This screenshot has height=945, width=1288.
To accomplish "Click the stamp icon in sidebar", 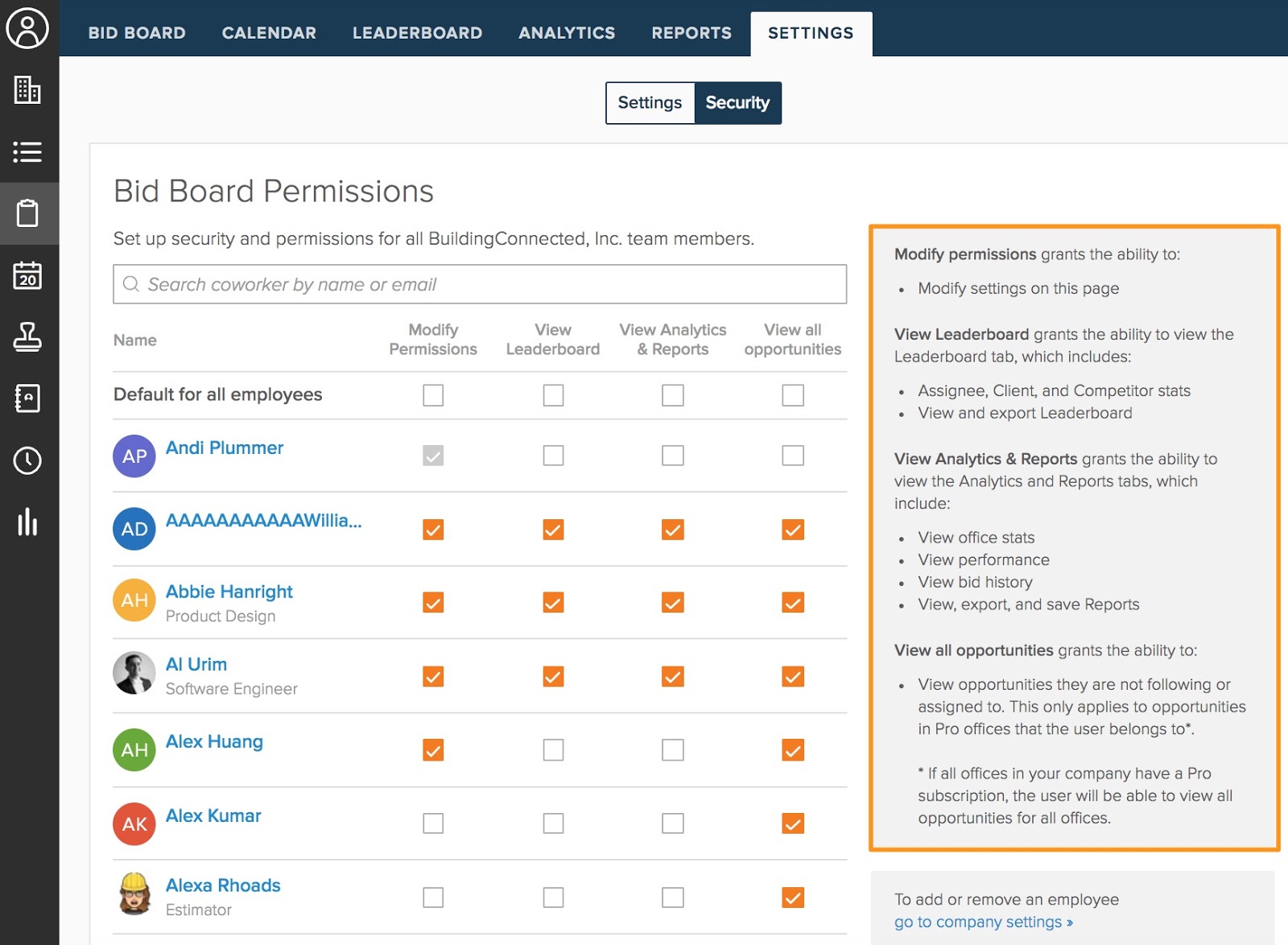I will tap(28, 336).
